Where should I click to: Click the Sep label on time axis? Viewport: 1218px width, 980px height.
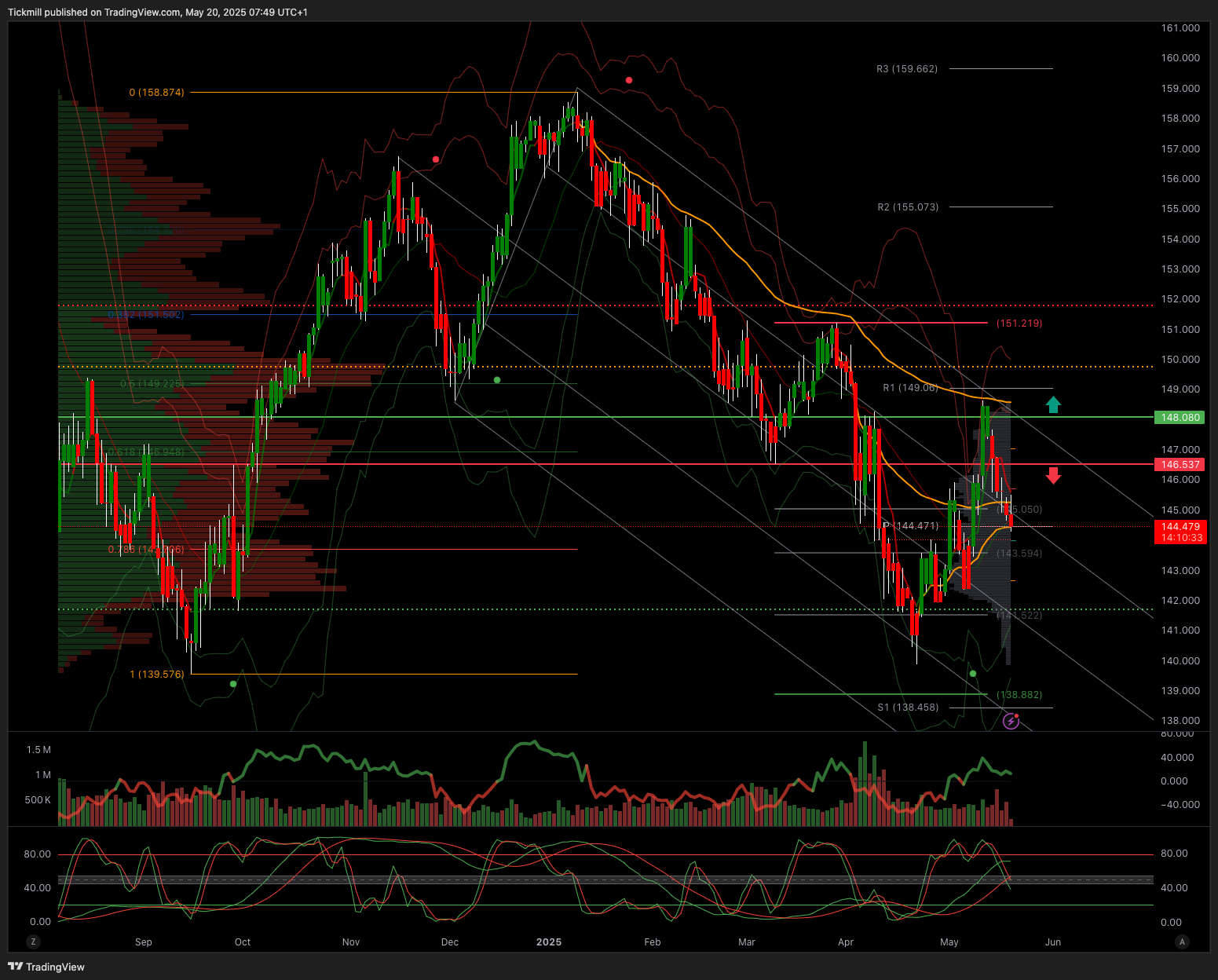pyautogui.click(x=144, y=942)
